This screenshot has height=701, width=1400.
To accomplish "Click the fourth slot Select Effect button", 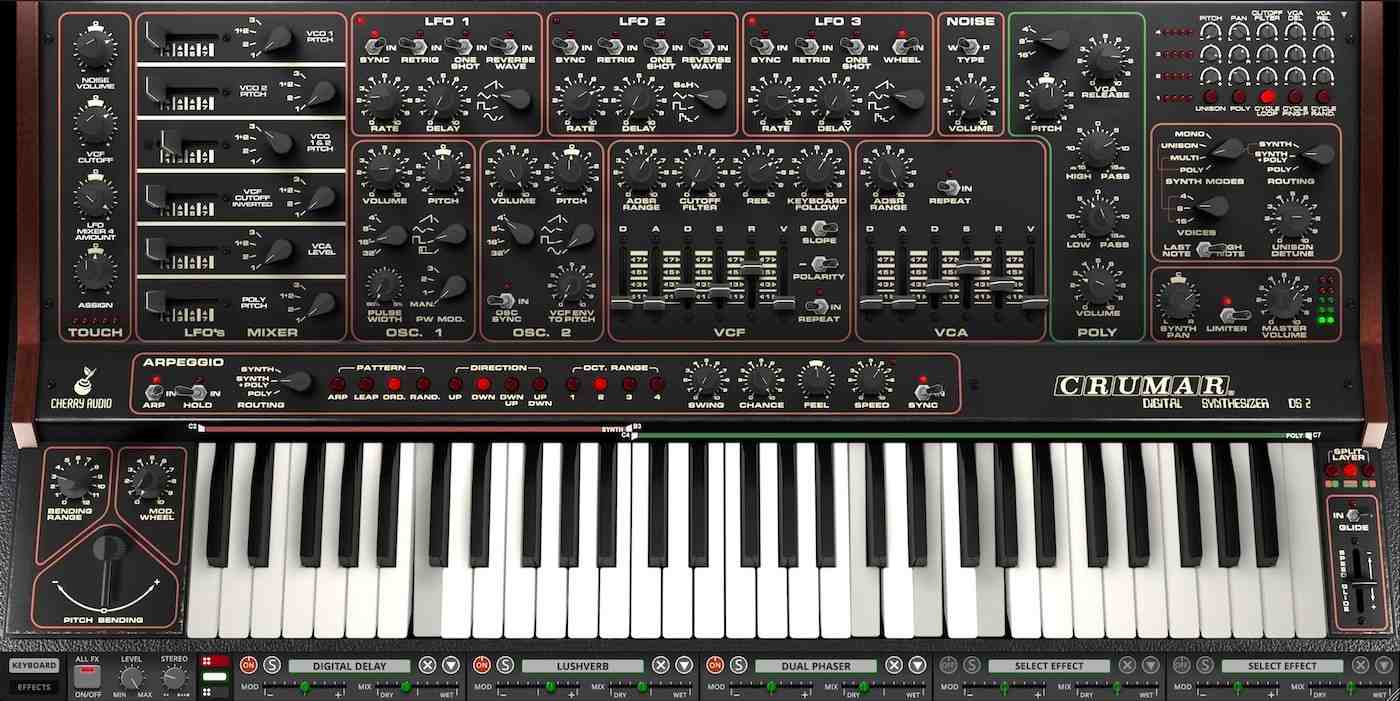I will click(1049, 666).
